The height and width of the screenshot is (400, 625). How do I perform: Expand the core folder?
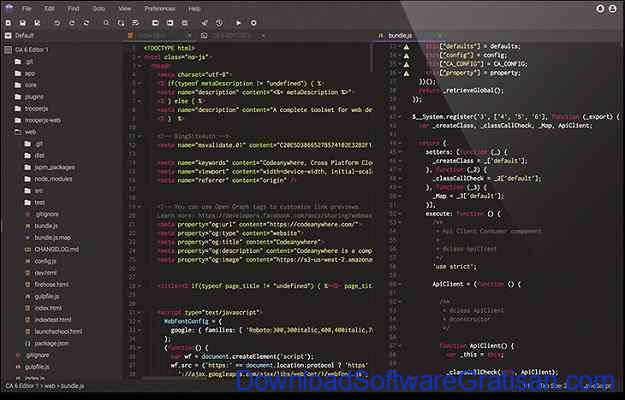click(x=25, y=85)
